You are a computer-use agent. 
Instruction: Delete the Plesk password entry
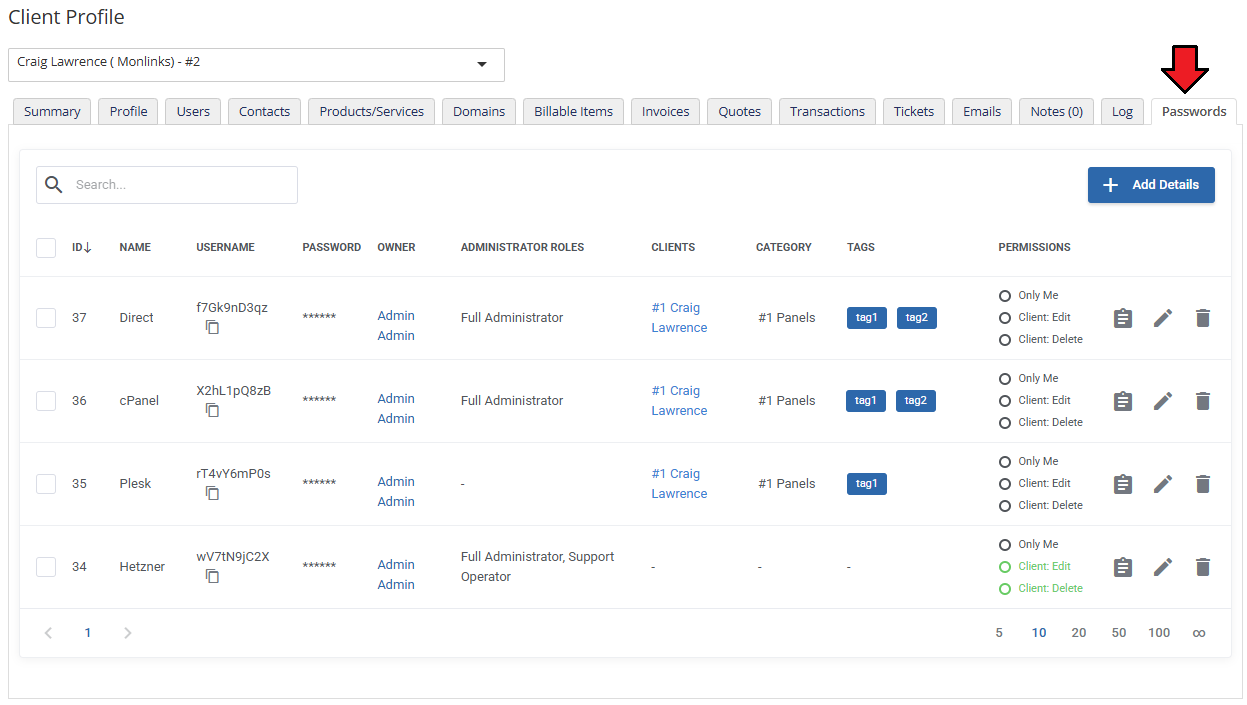point(1203,484)
